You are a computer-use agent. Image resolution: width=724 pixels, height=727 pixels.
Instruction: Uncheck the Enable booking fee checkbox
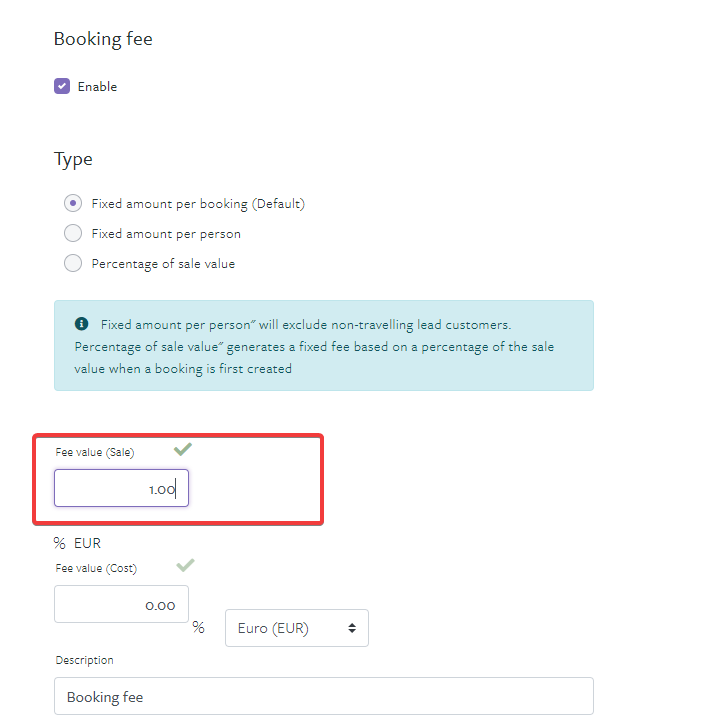[62, 86]
